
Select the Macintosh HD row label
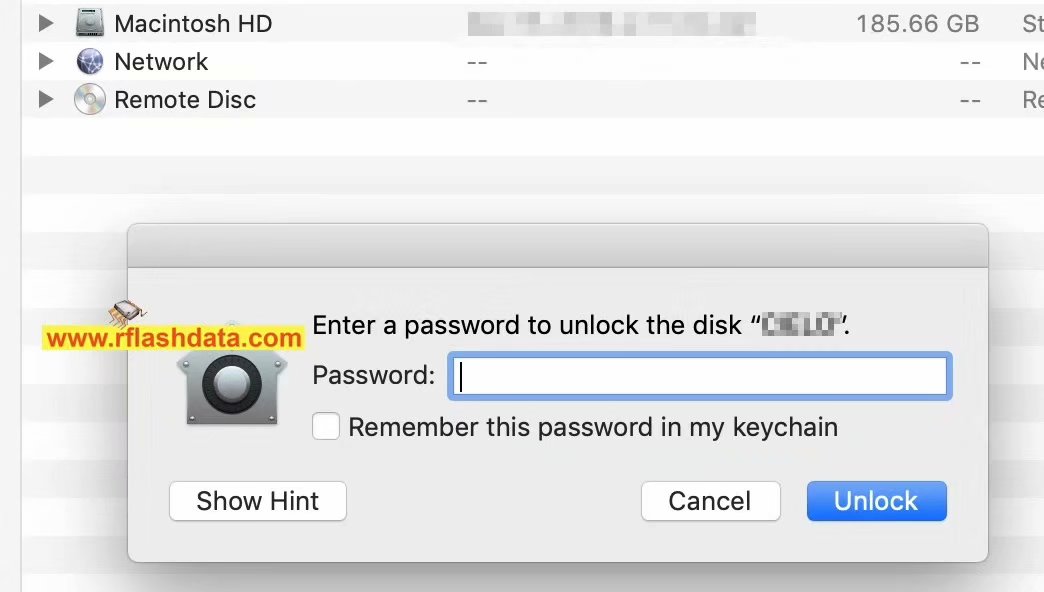pos(193,23)
